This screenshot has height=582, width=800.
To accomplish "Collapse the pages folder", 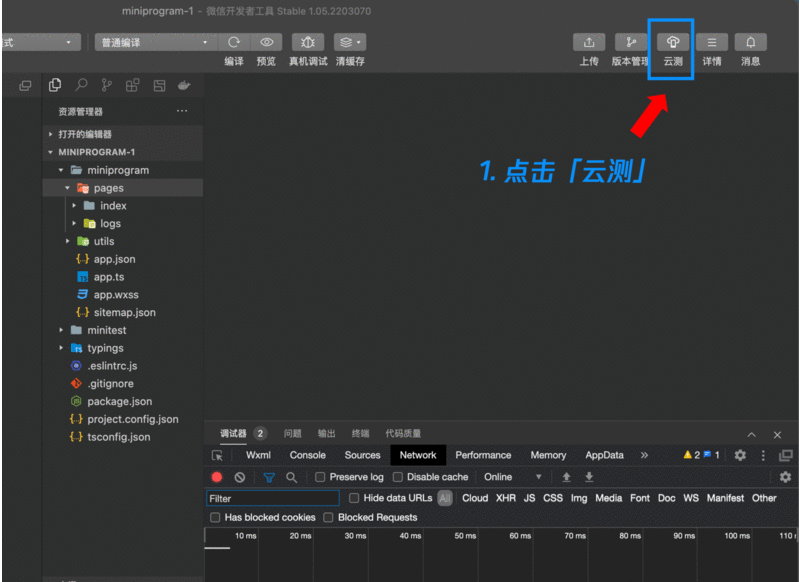I will coord(67,188).
